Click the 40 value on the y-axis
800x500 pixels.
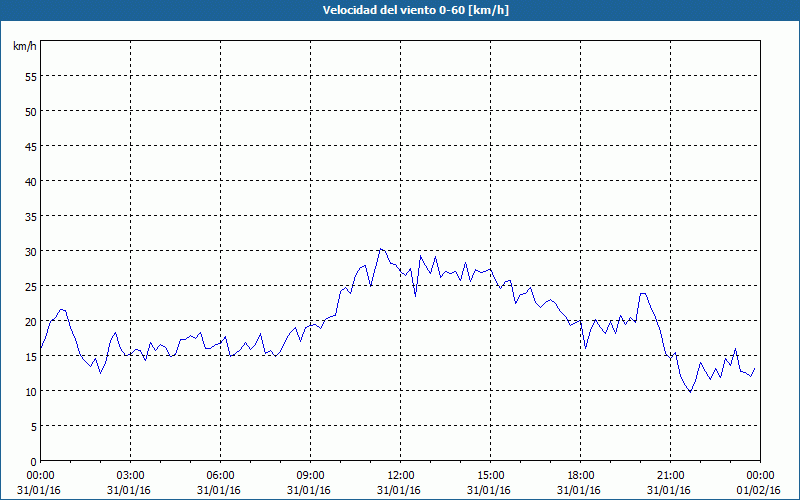[31, 181]
